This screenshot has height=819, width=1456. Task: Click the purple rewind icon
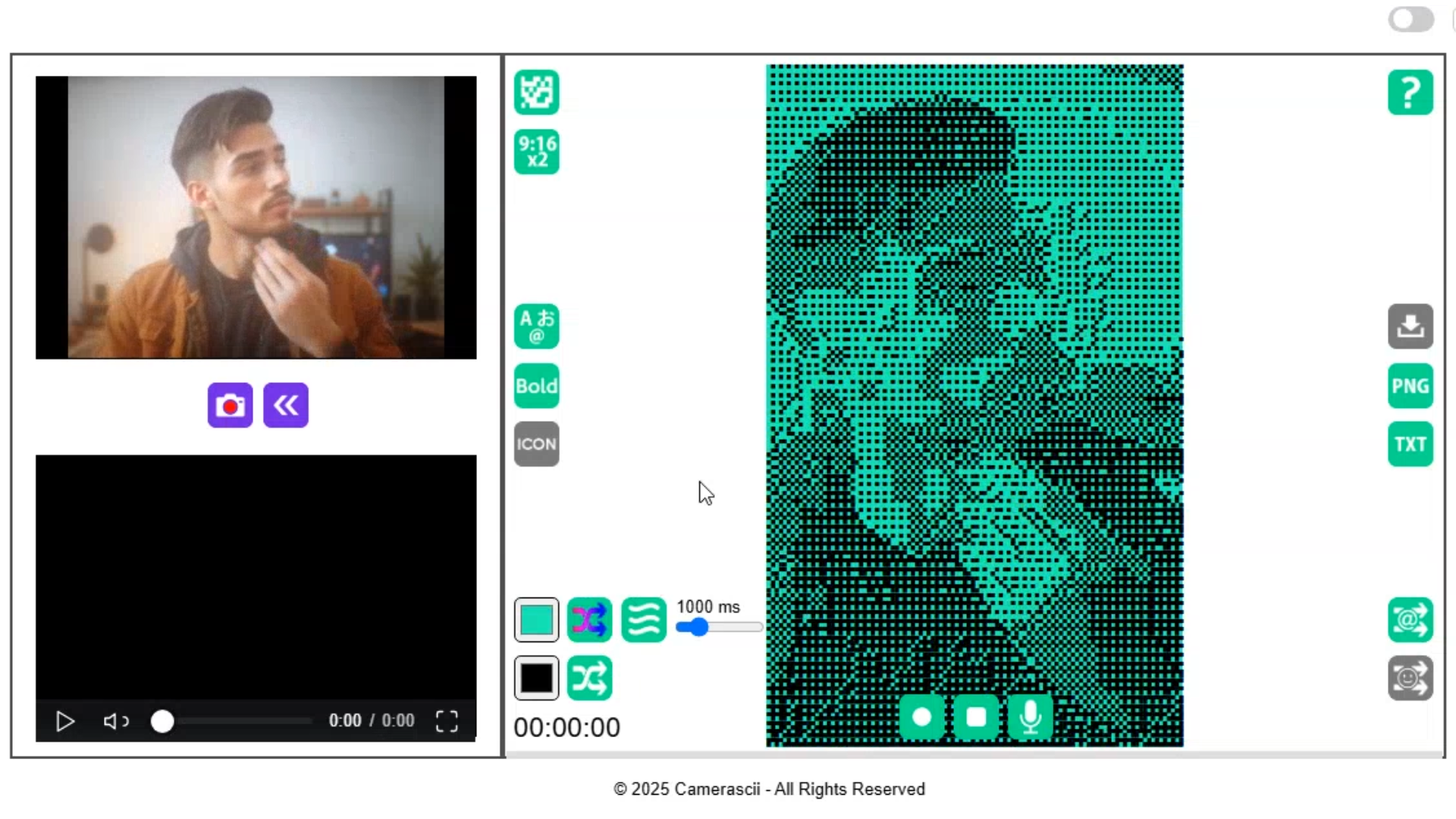286,405
